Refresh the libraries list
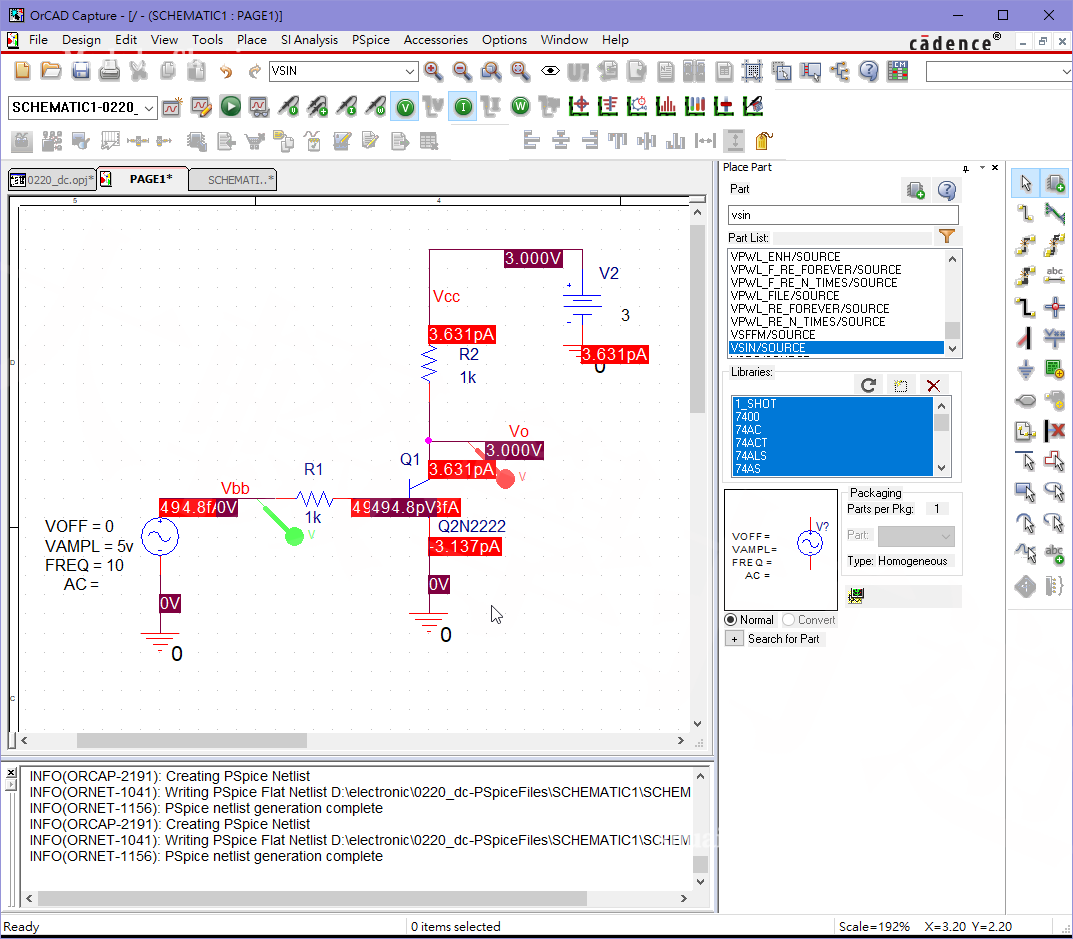The image size is (1073, 939). [868, 385]
